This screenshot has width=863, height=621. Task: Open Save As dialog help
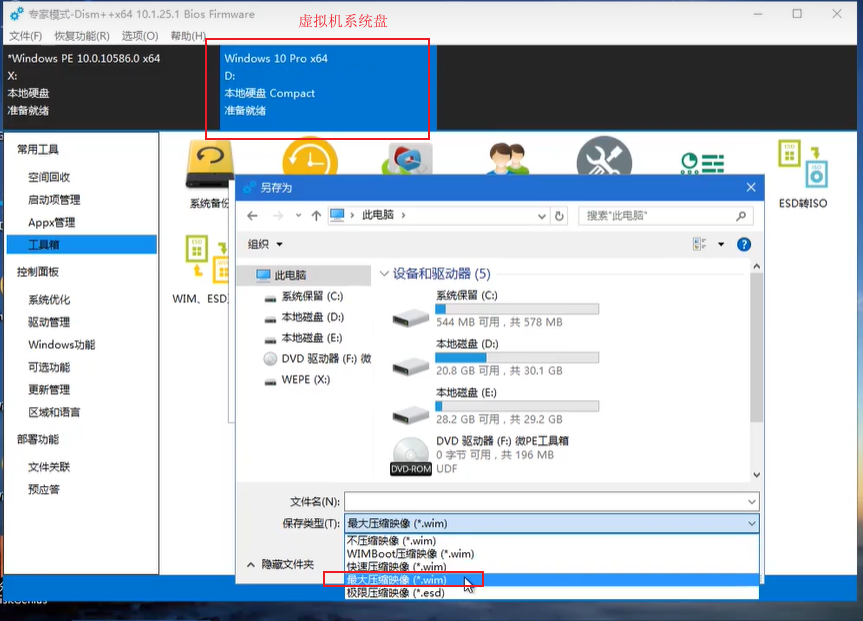point(744,244)
